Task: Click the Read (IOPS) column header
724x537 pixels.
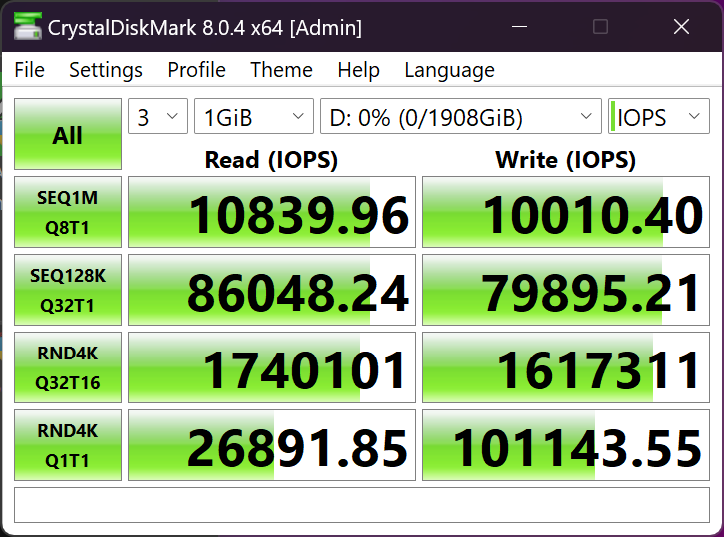Action: pos(272,160)
